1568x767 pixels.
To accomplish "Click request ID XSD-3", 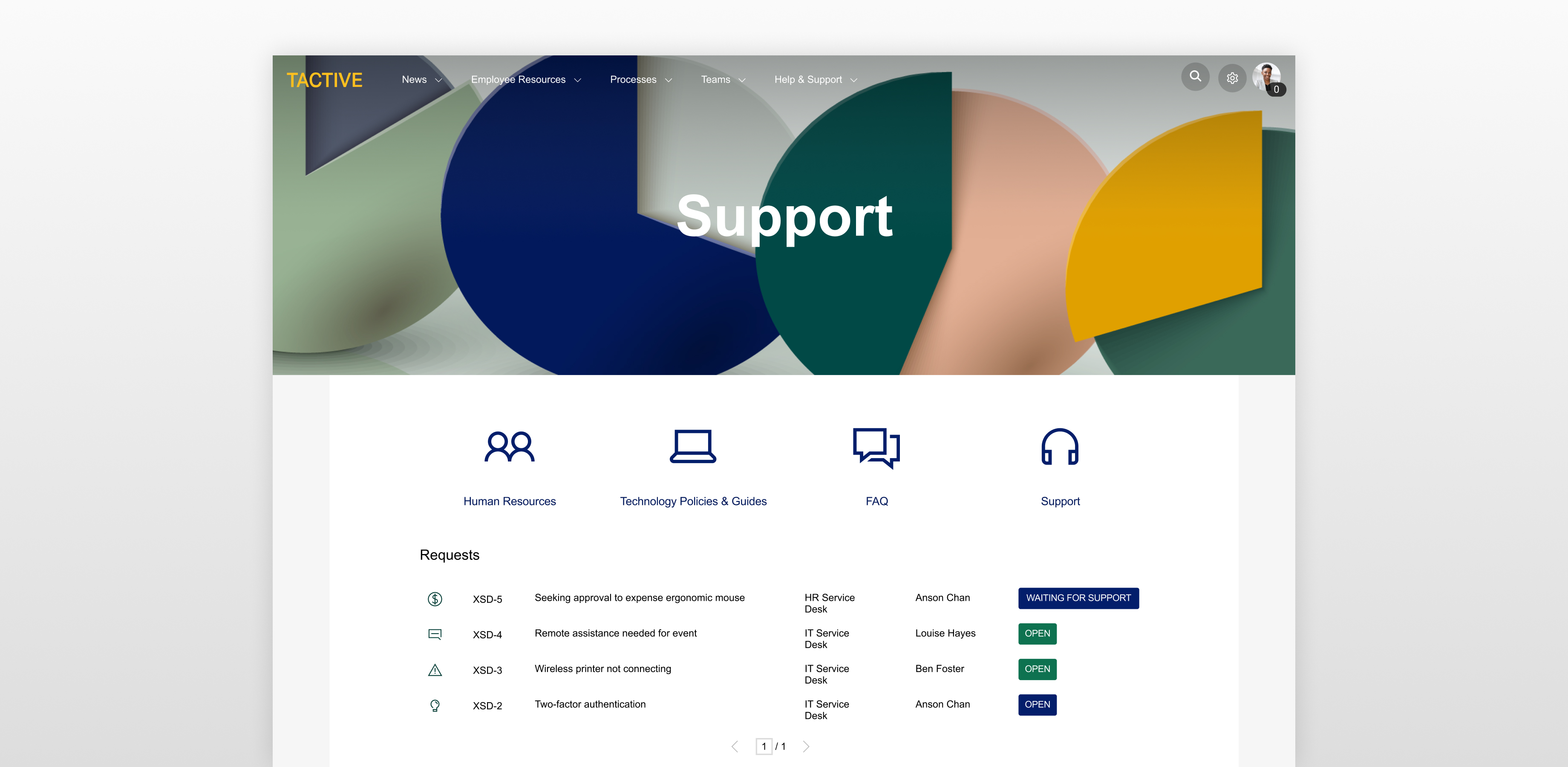I will point(487,670).
